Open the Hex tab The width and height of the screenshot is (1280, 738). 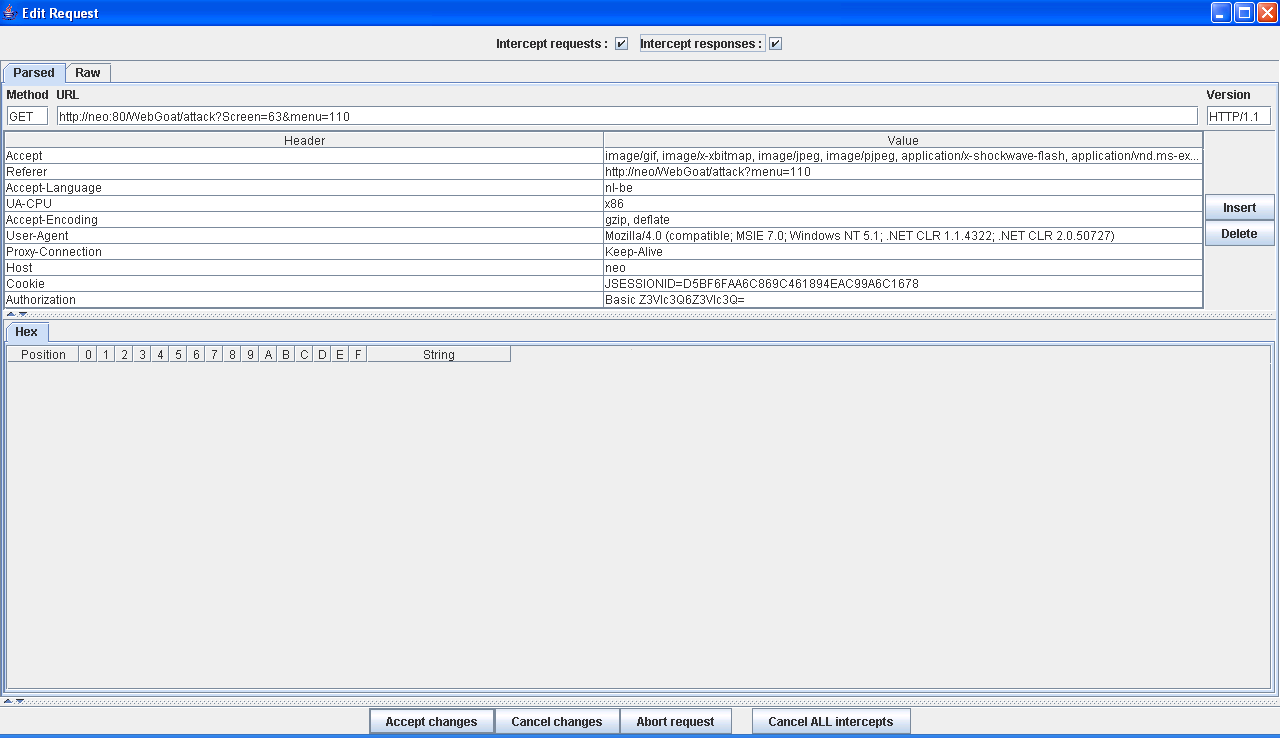coord(26,332)
